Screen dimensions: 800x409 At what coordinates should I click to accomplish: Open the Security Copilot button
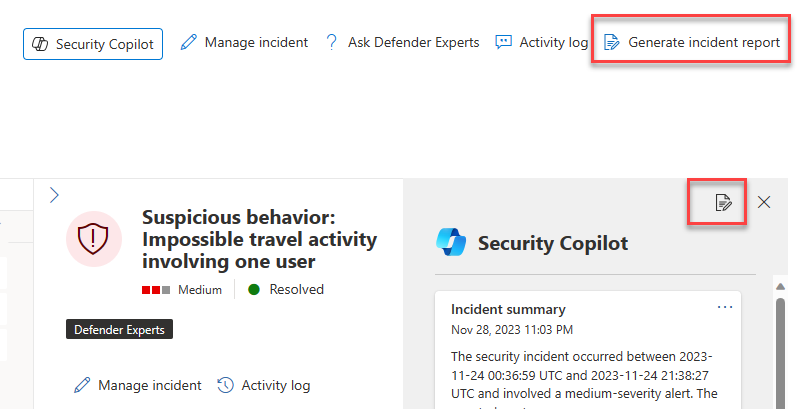93,44
